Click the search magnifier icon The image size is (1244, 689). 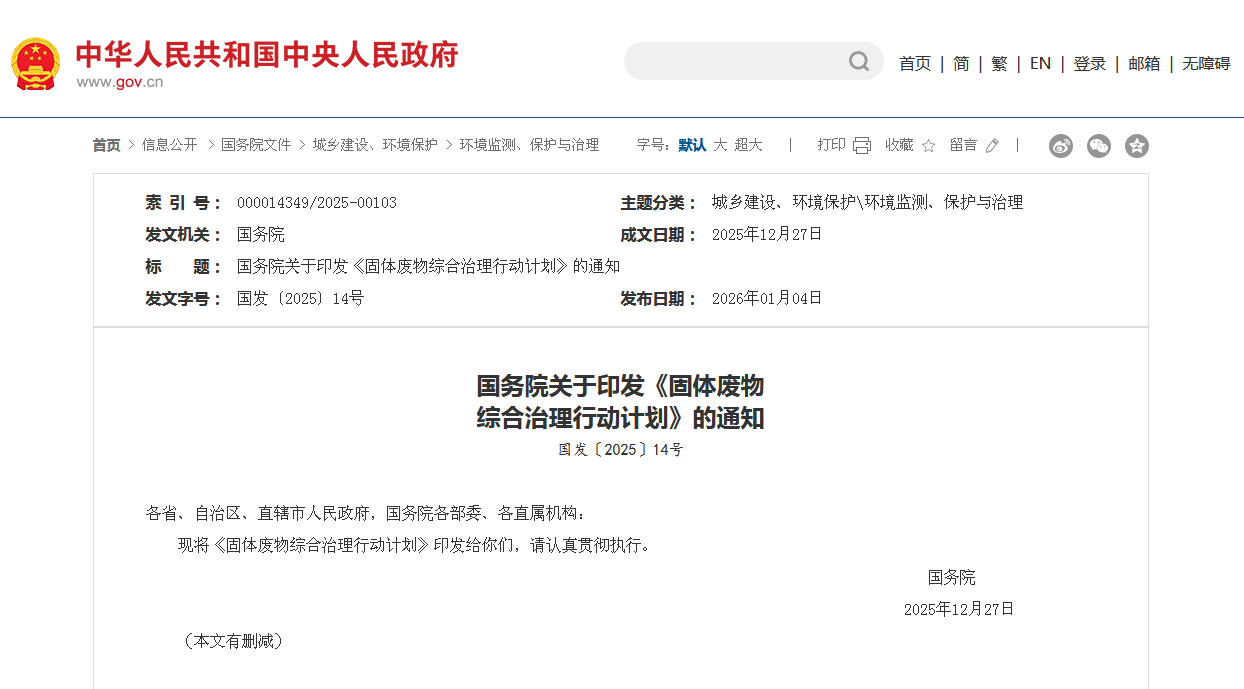[x=858, y=62]
